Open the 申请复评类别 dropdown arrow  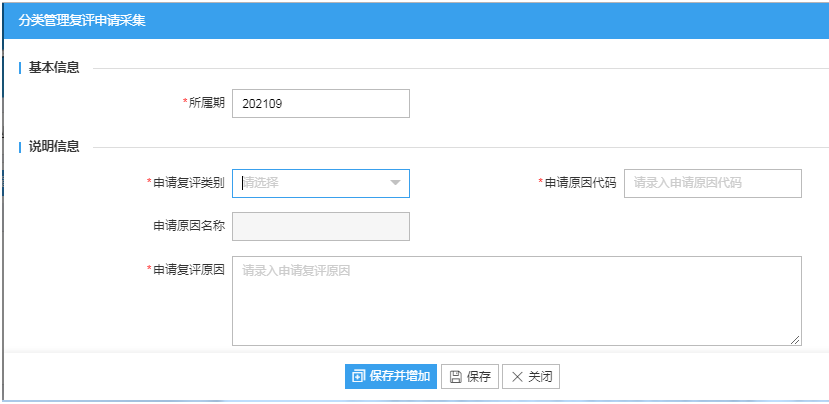(x=395, y=183)
